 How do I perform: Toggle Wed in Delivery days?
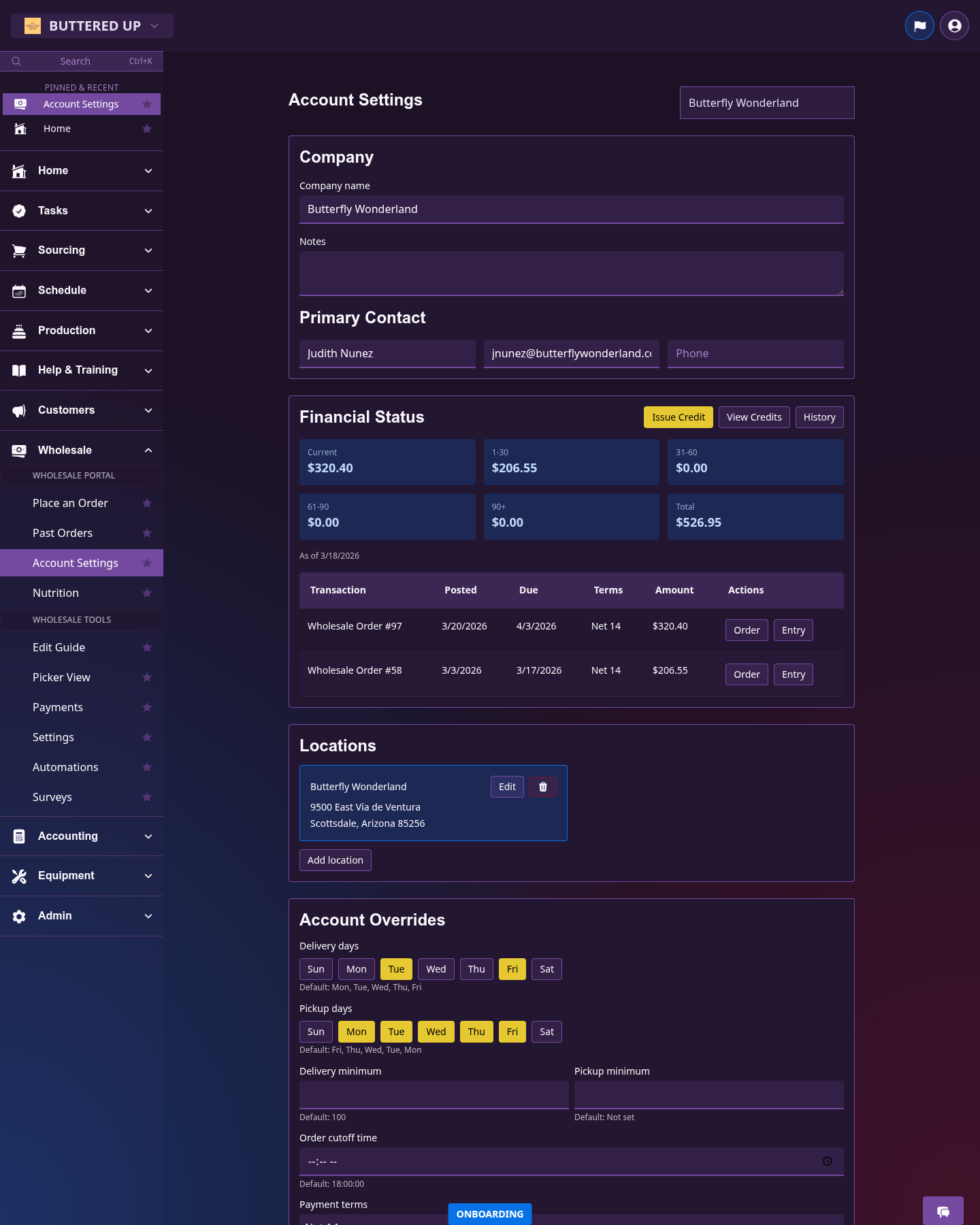[x=436, y=969]
